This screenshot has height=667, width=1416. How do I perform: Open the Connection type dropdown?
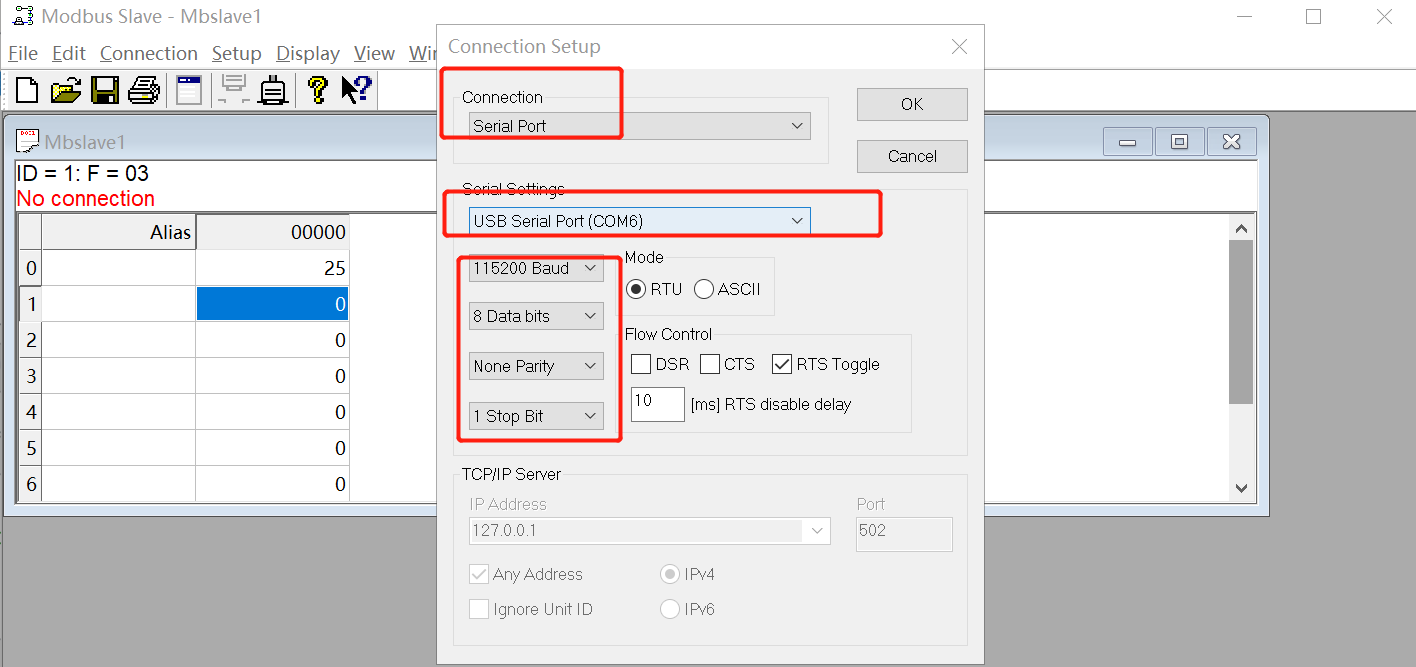coord(639,126)
